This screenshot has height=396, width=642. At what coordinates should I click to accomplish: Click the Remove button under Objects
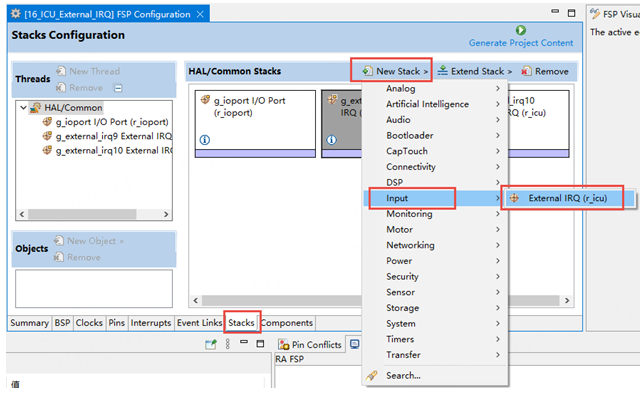(x=77, y=257)
